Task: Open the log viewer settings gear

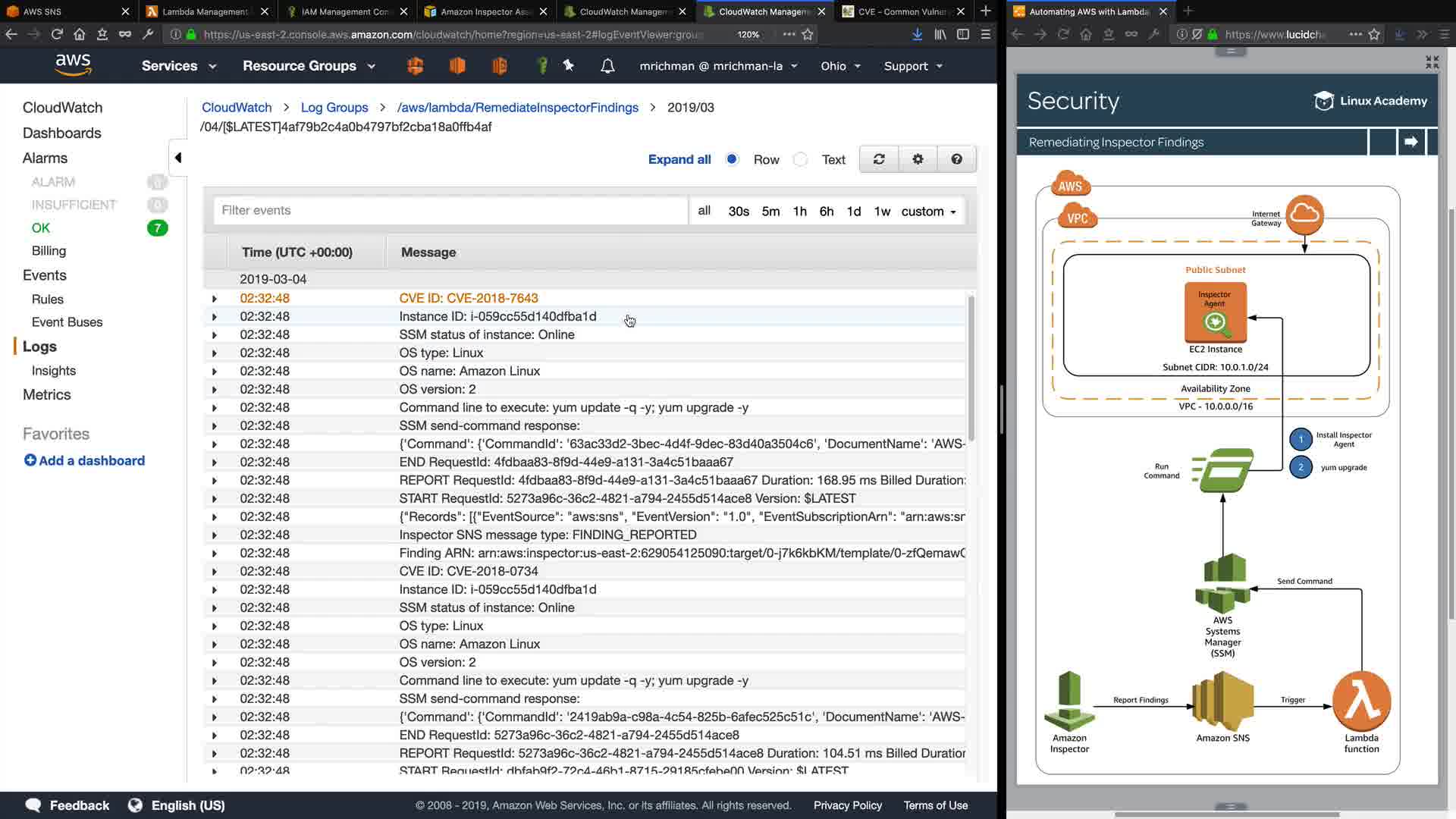Action: 918,159
